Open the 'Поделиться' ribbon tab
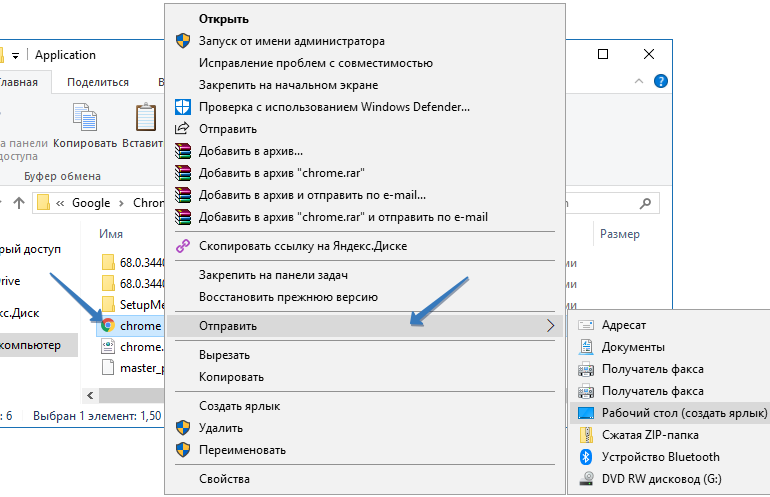770x497 pixels. click(97, 82)
